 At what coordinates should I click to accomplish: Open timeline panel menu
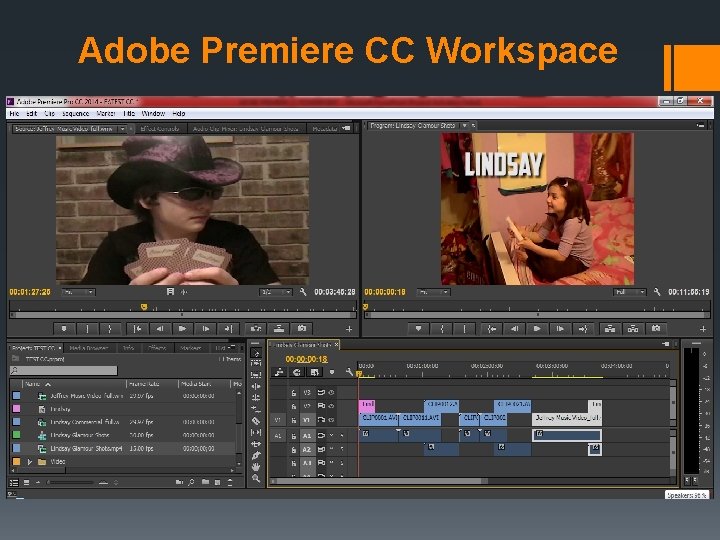coord(666,344)
